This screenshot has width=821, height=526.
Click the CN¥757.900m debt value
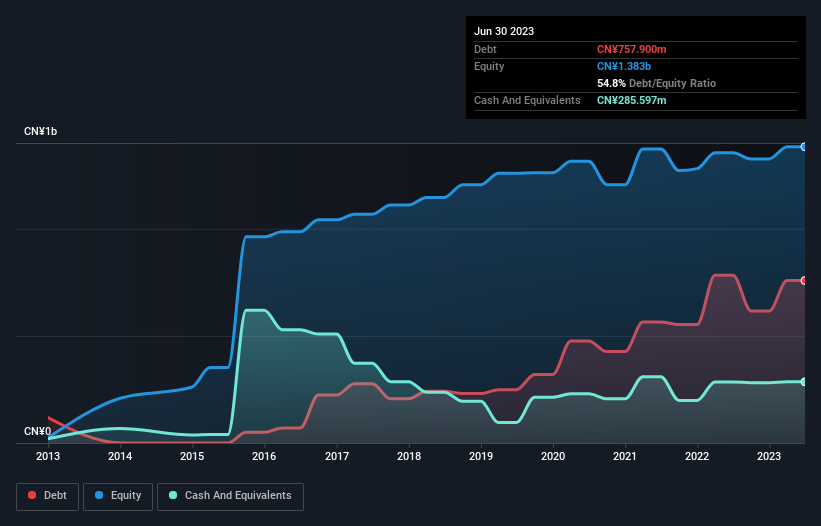631,49
